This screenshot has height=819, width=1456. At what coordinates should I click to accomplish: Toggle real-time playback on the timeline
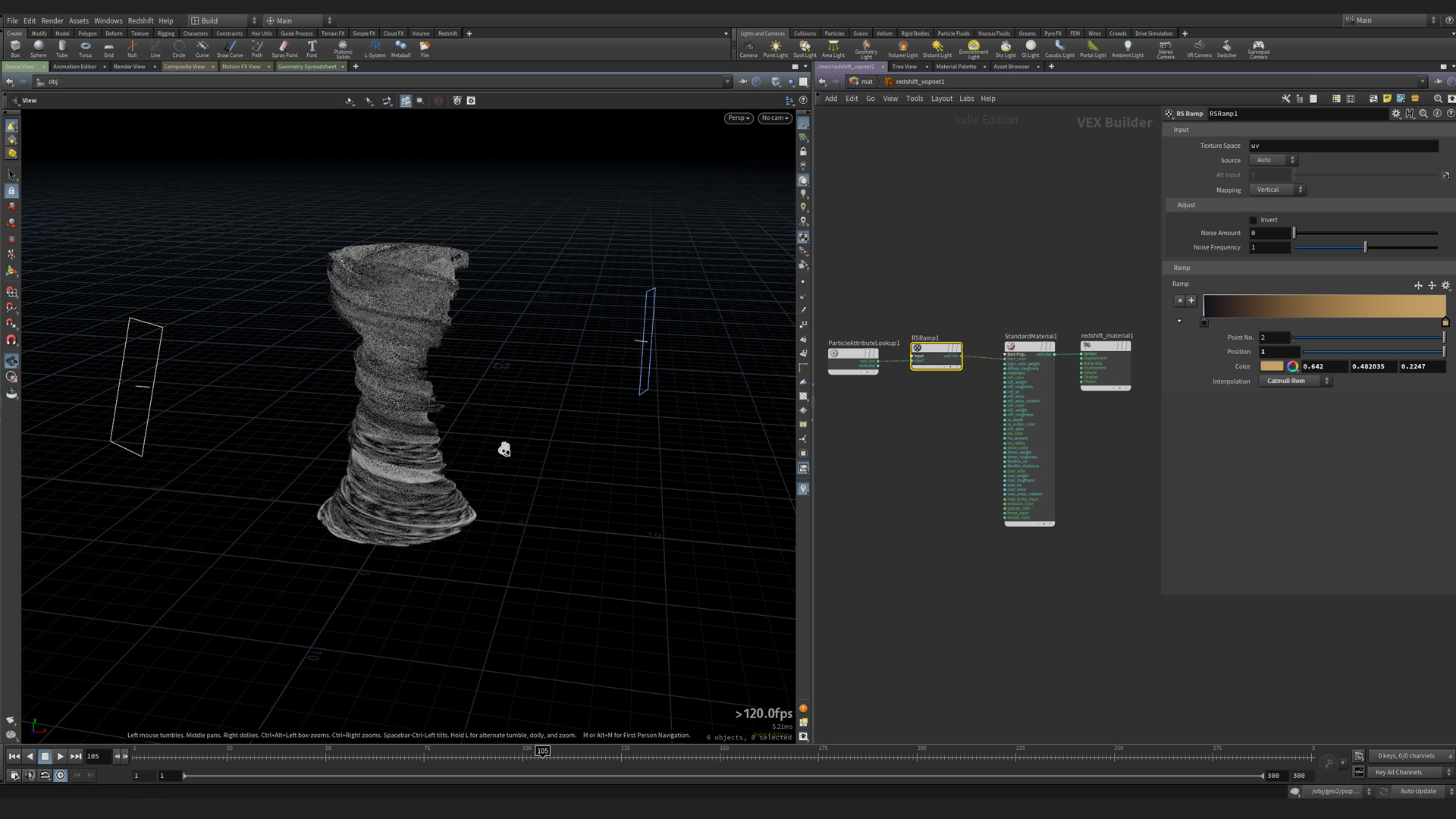[x=61, y=775]
